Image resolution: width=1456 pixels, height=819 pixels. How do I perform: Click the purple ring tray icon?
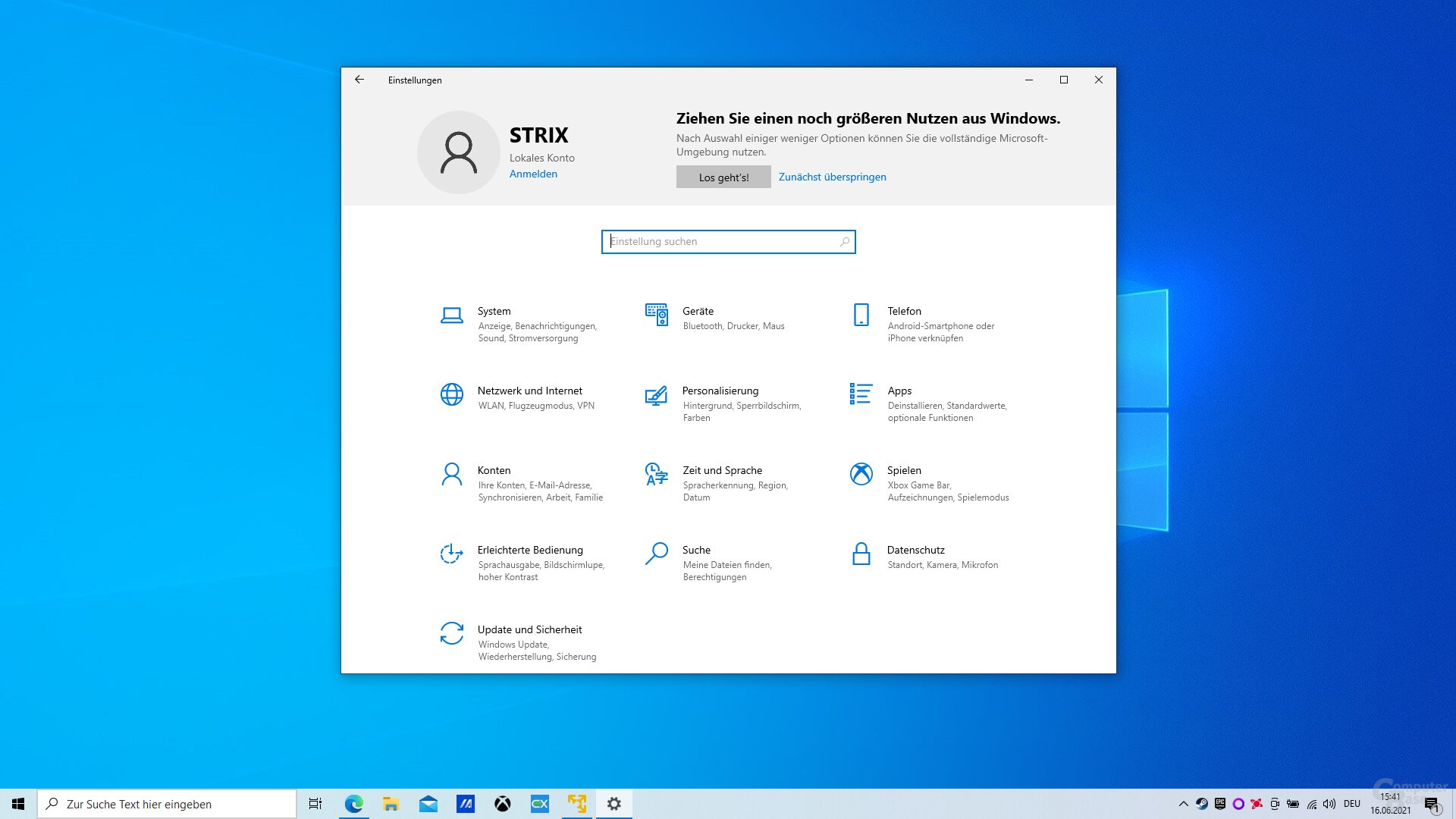click(1238, 804)
